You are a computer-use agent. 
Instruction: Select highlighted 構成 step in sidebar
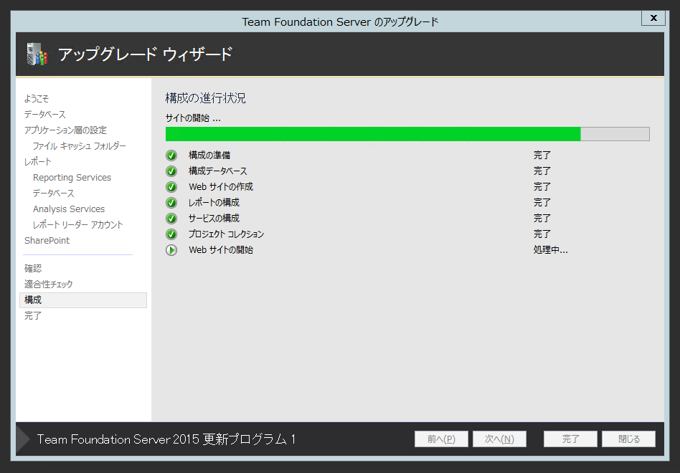click(83, 300)
